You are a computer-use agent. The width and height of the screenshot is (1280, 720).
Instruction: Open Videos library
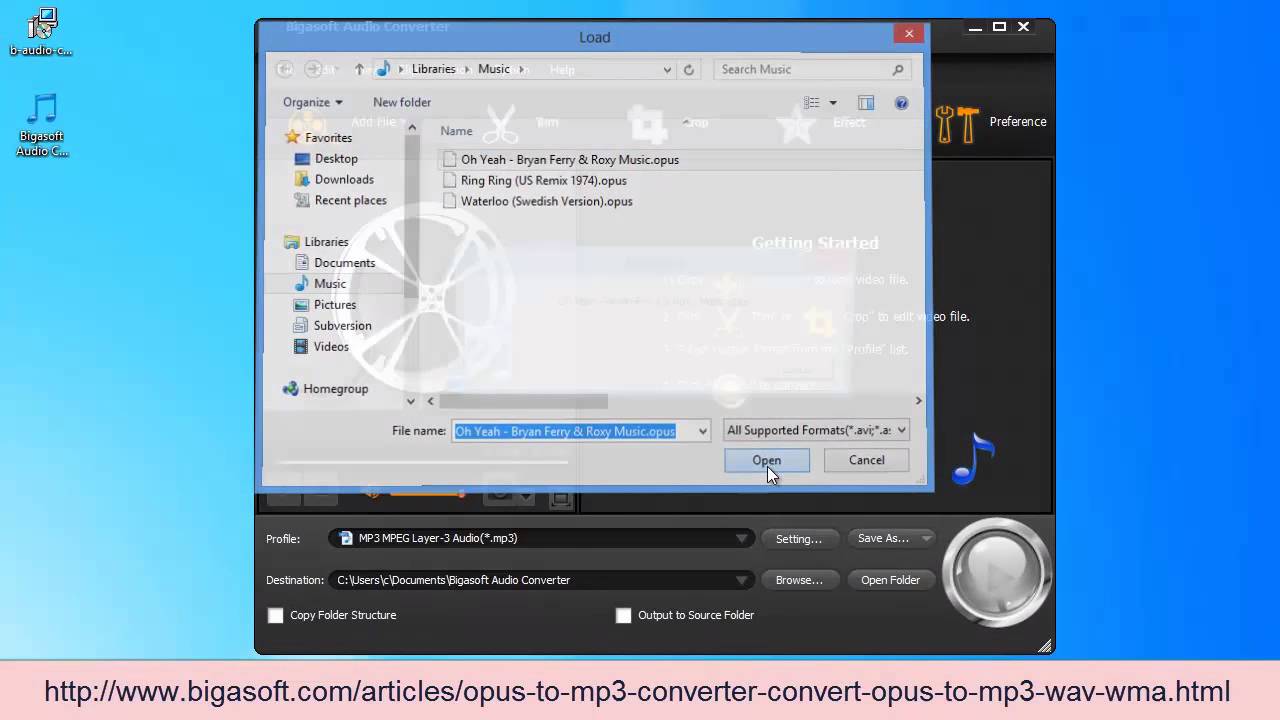[x=331, y=346]
